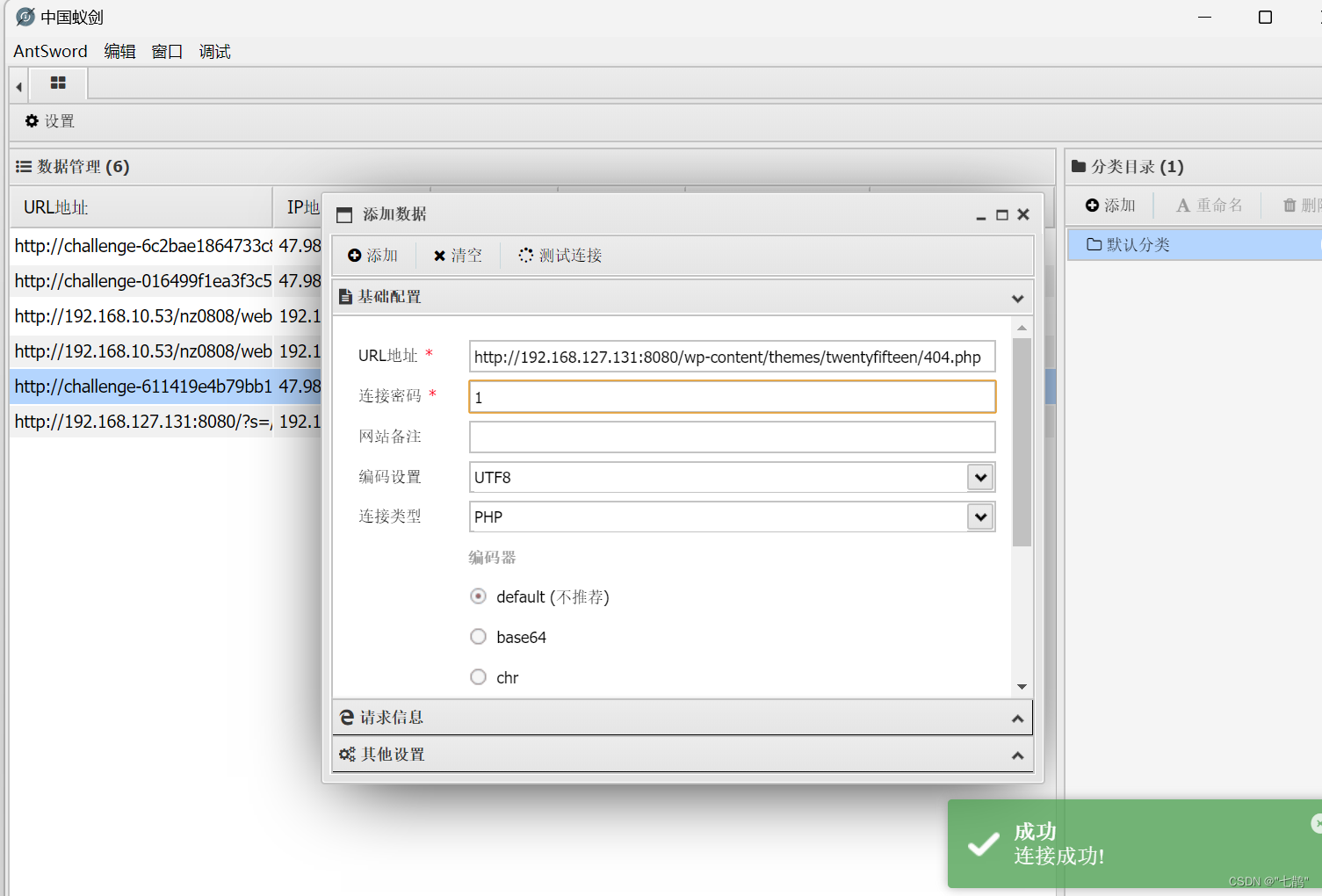Open the 设置 settings gear
Image resolution: width=1322 pixels, height=896 pixels.
tap(48, 121)
